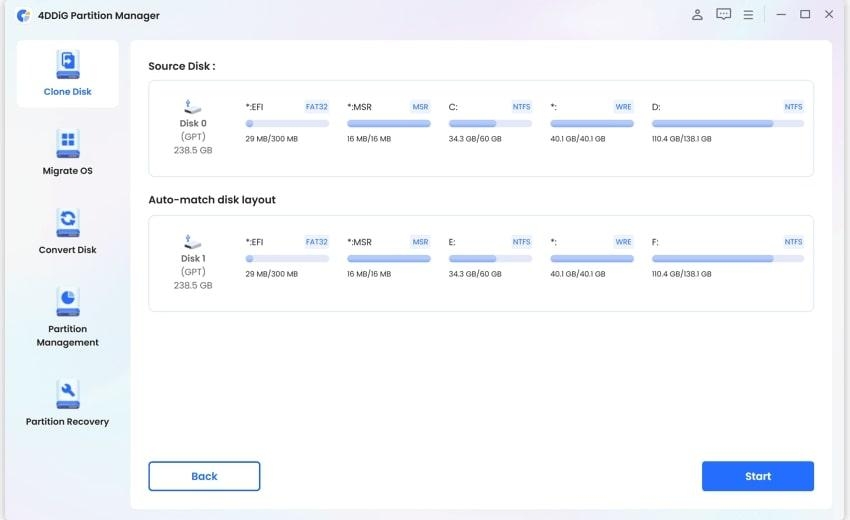Click the 34.3 GB/60 GB text under C:

(475, 139)
